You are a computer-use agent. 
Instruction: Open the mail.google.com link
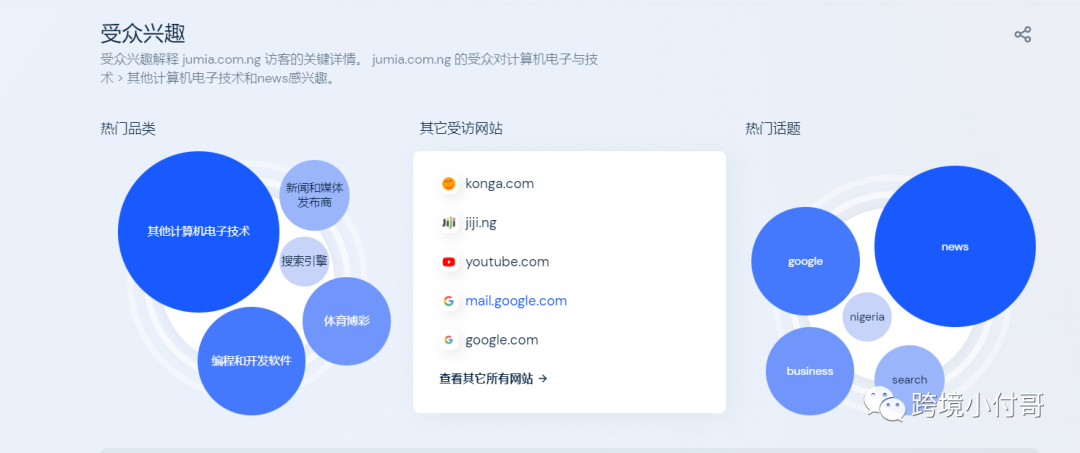(516, 301)
